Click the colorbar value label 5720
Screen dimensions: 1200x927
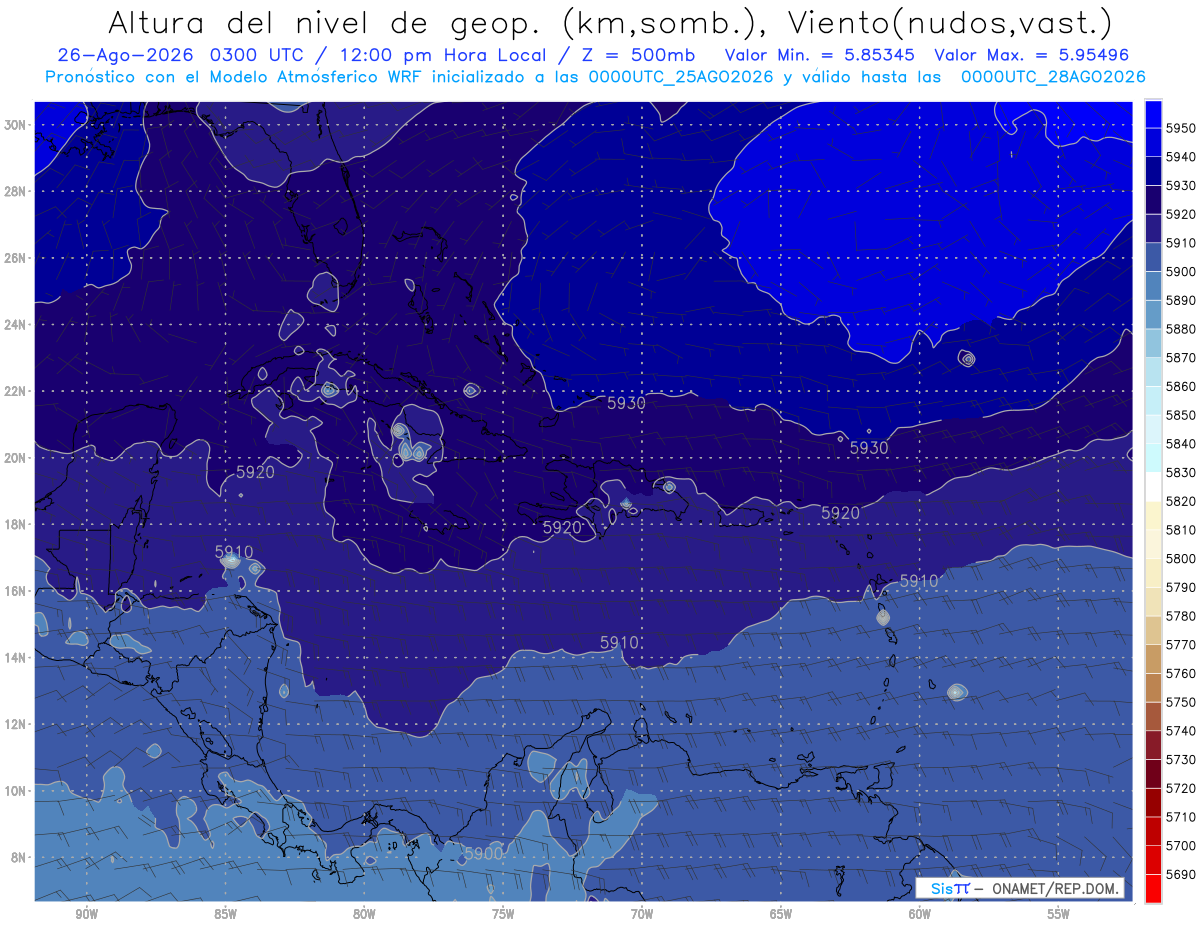point(1180,788)
